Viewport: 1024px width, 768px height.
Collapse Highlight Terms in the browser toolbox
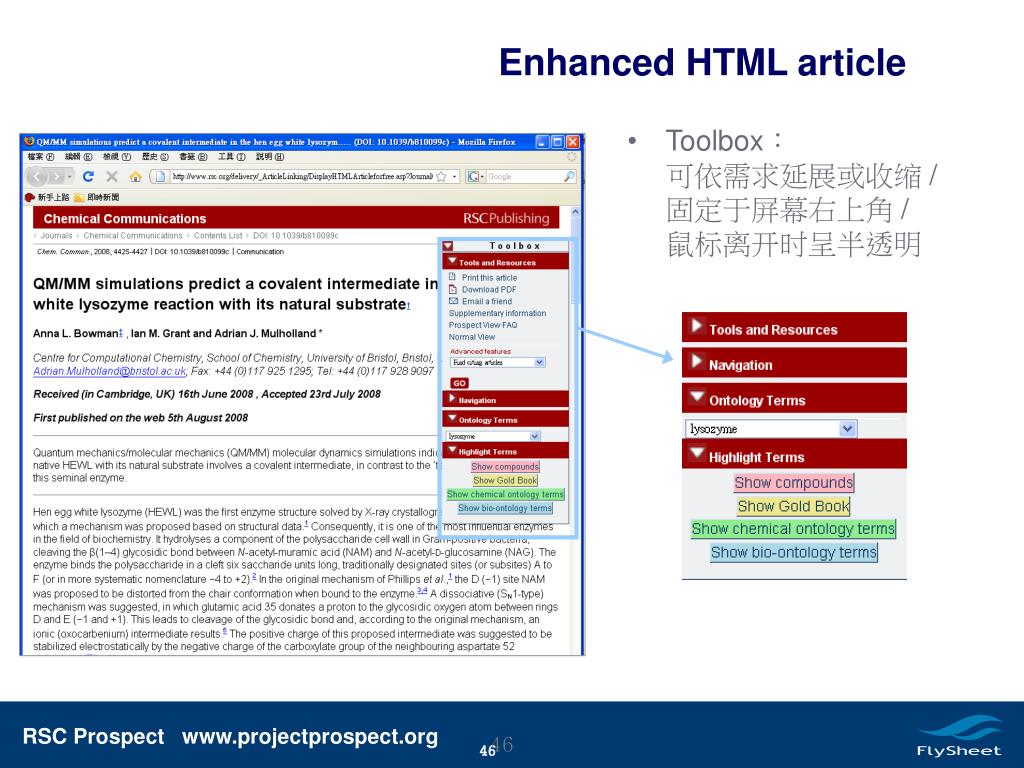pyautogui.click(x=451, y=450)
